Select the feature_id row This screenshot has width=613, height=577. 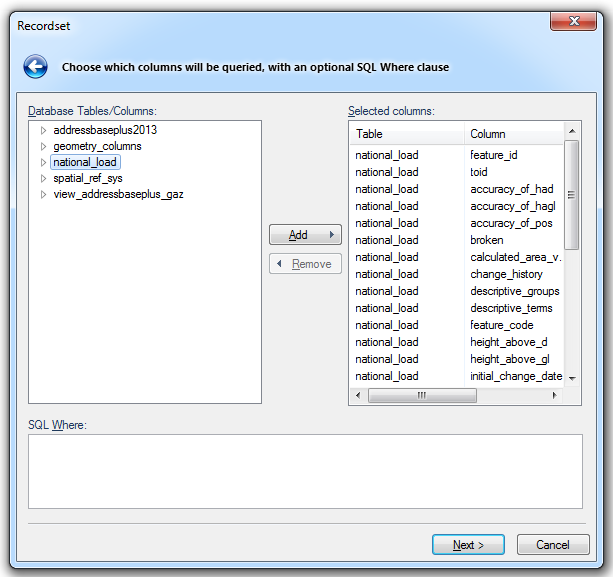pos(457,155)
